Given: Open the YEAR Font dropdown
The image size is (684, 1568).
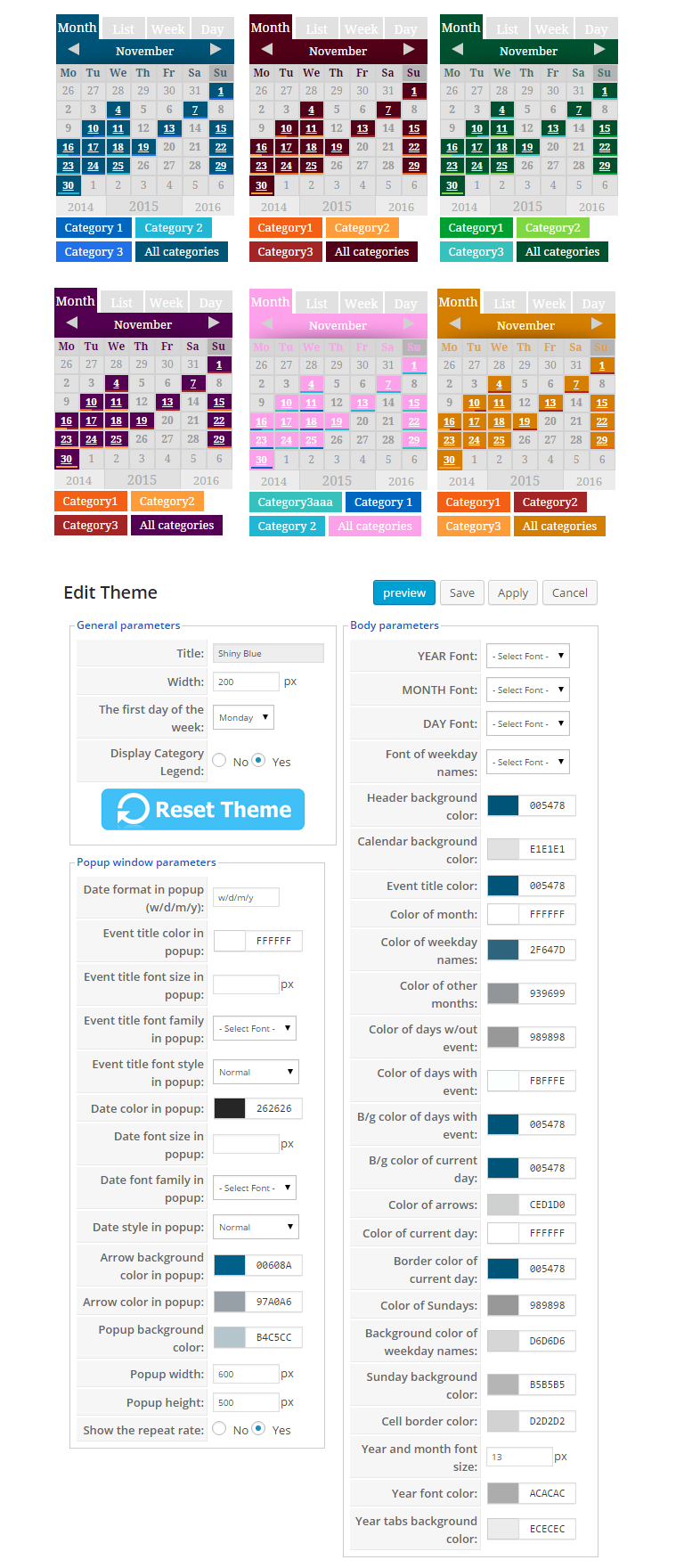Looking at the screenshot, I should (527, 657).
